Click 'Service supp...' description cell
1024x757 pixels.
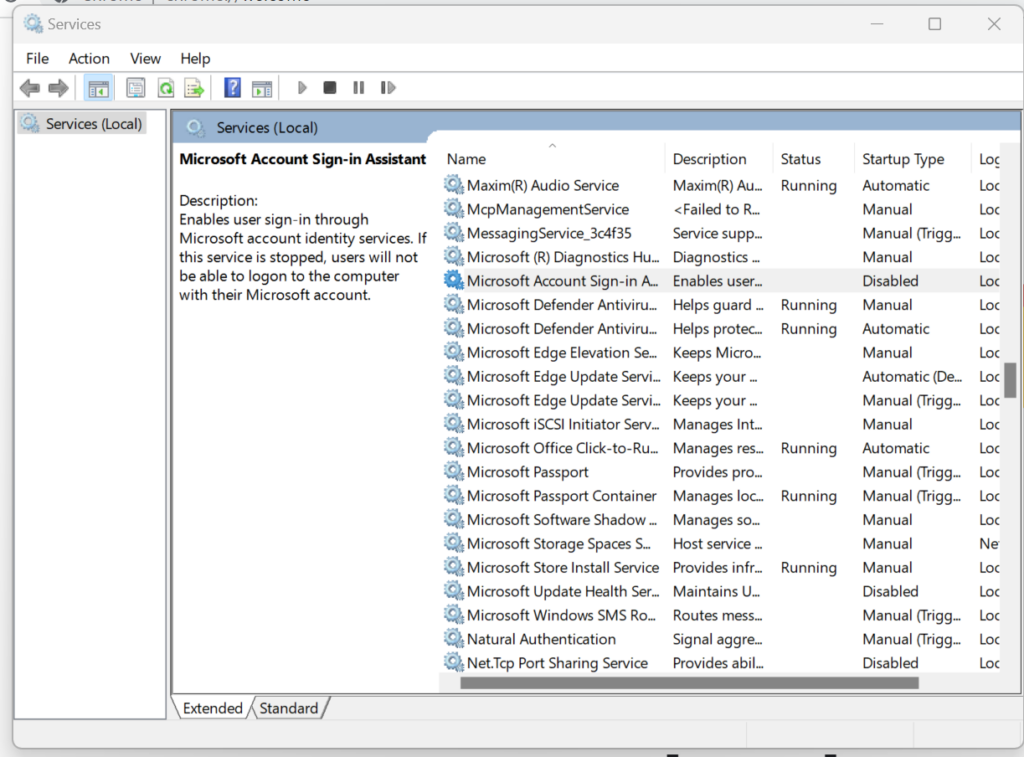click(x=717, y=233)
